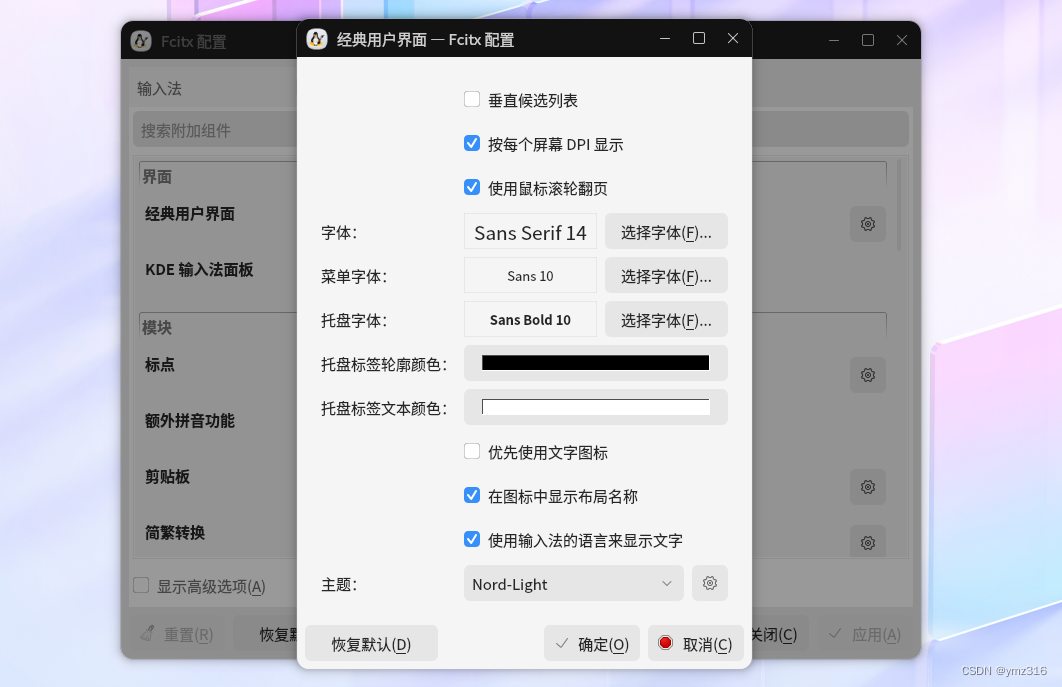This screenshot has width=1062, height=687.
Task: Toggle 在图标中显示布局名称 checkbox
Action: click(x=472, y=496)
